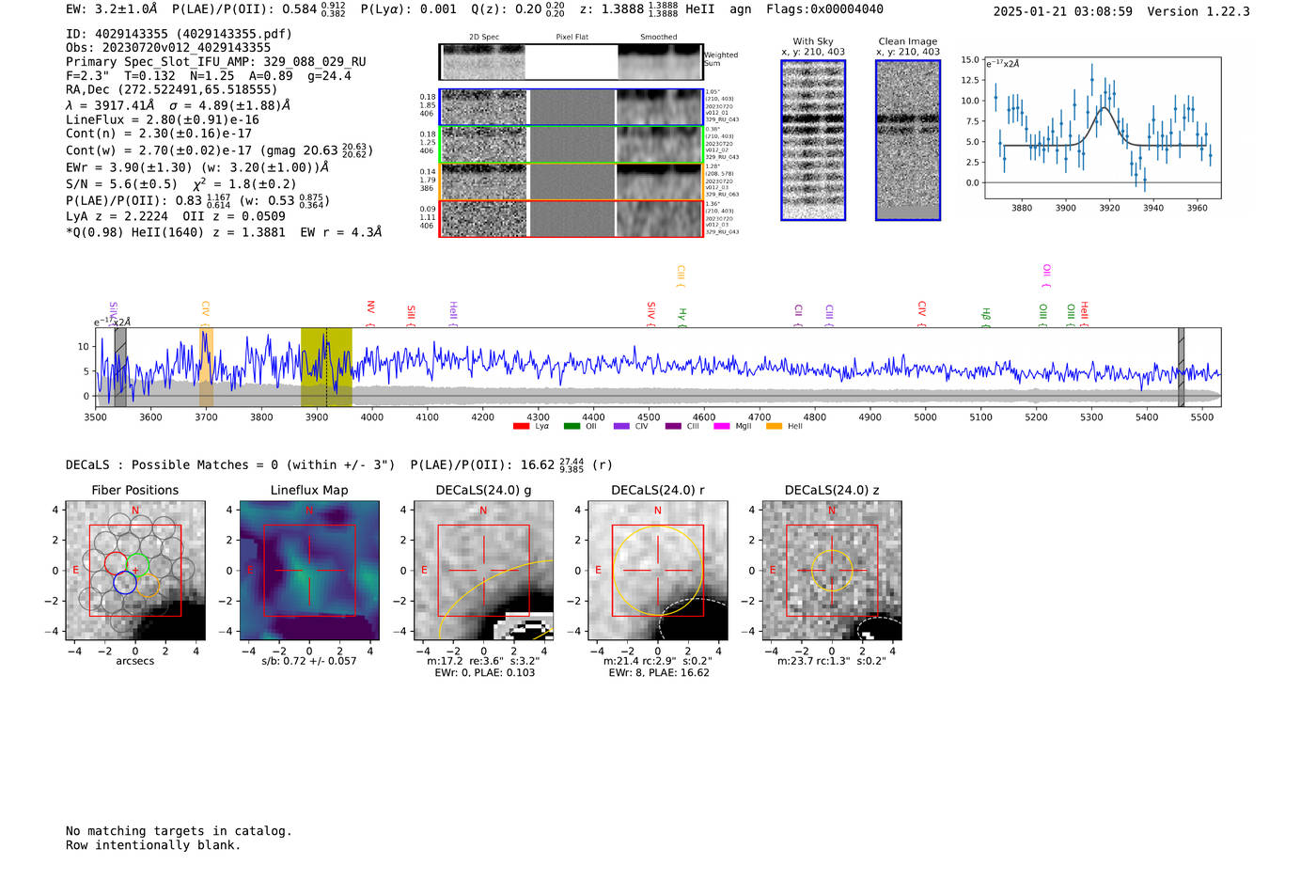1316x896 pixels.
Task: Click the yellow aperture circle in DECaLS z
Action: 832,571
